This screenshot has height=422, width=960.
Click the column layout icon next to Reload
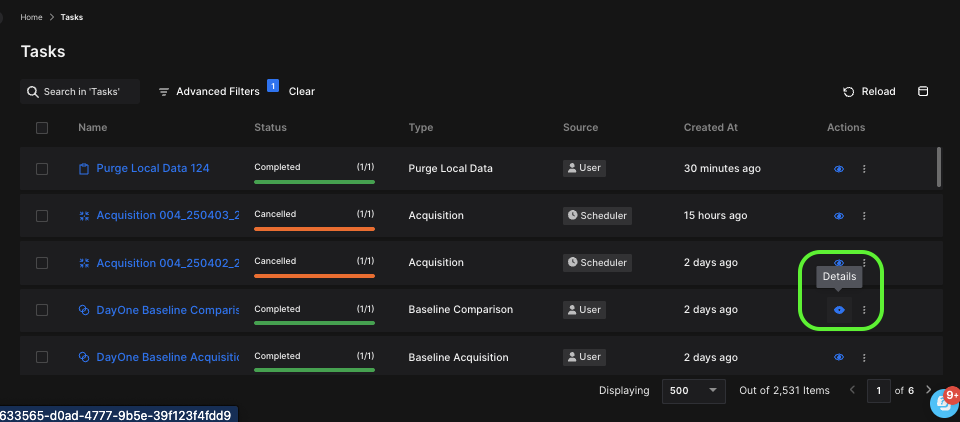(923, 91)
